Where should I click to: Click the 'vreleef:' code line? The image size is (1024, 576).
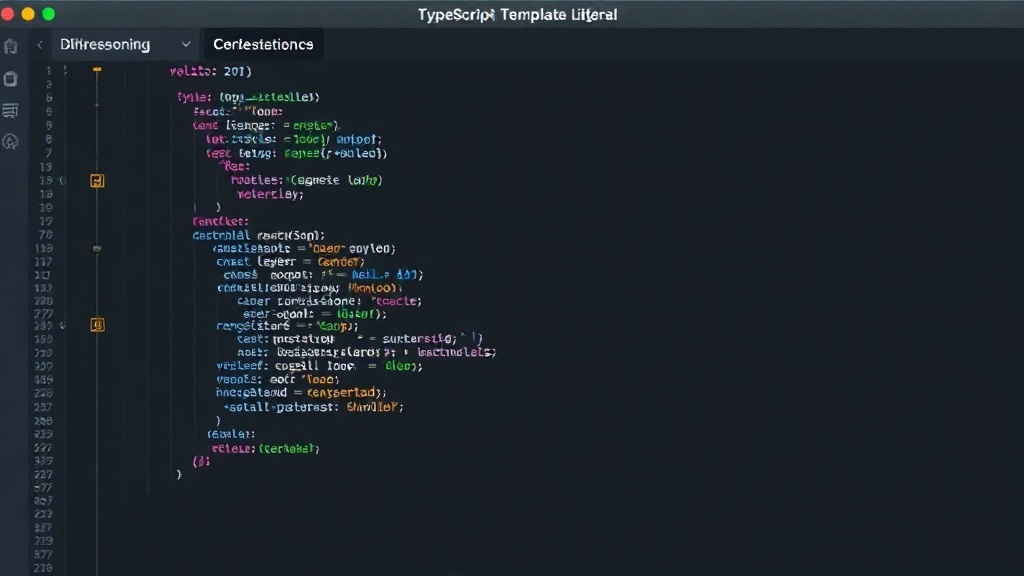[319, 366]
